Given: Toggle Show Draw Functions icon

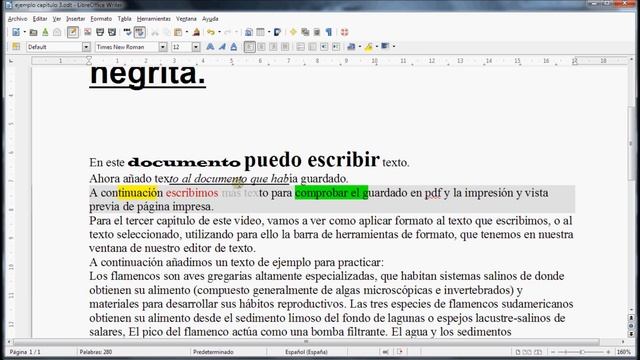Looking at the screenshot, I should coord(278,32).
